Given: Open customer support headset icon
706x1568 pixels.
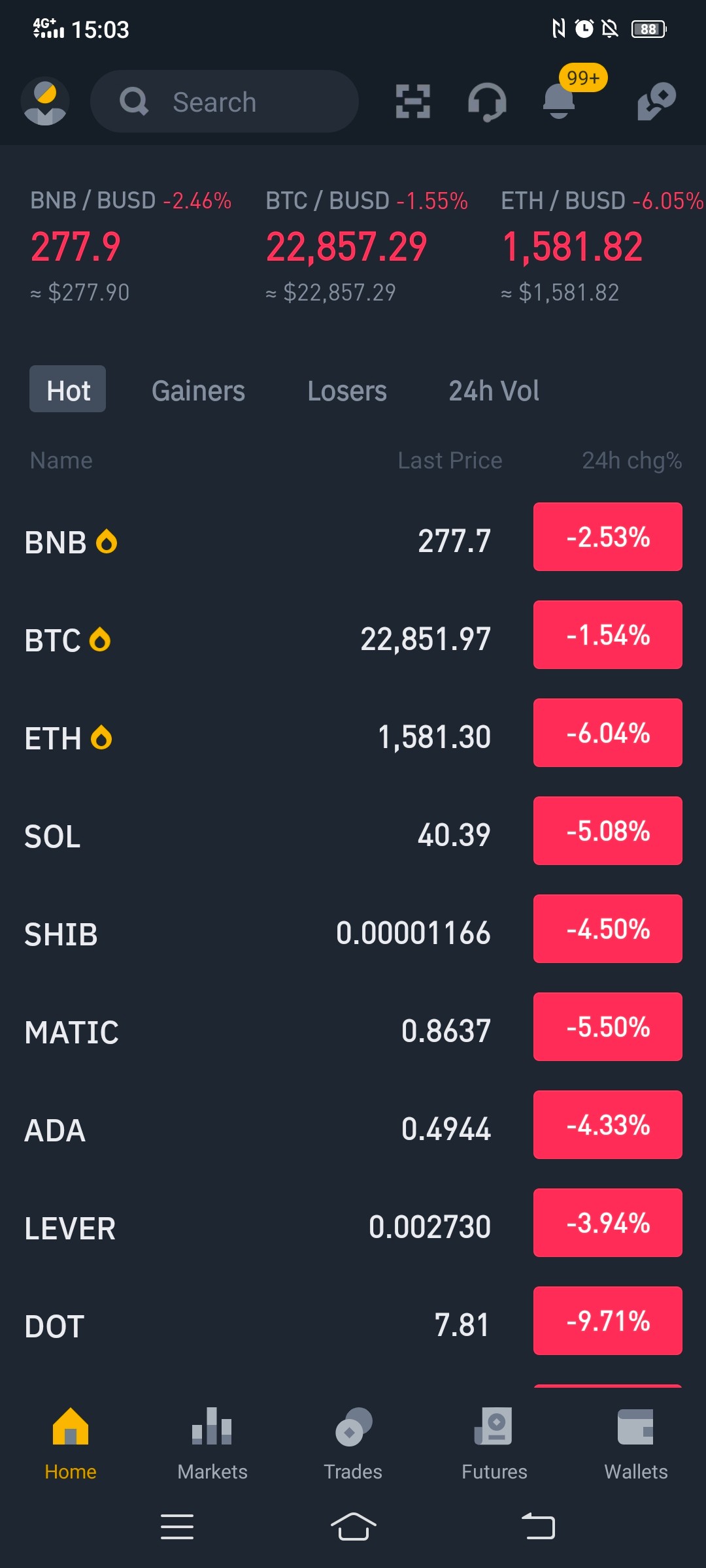Looking at the screenshot, I should pyautogui.click(x=487, y=103).
